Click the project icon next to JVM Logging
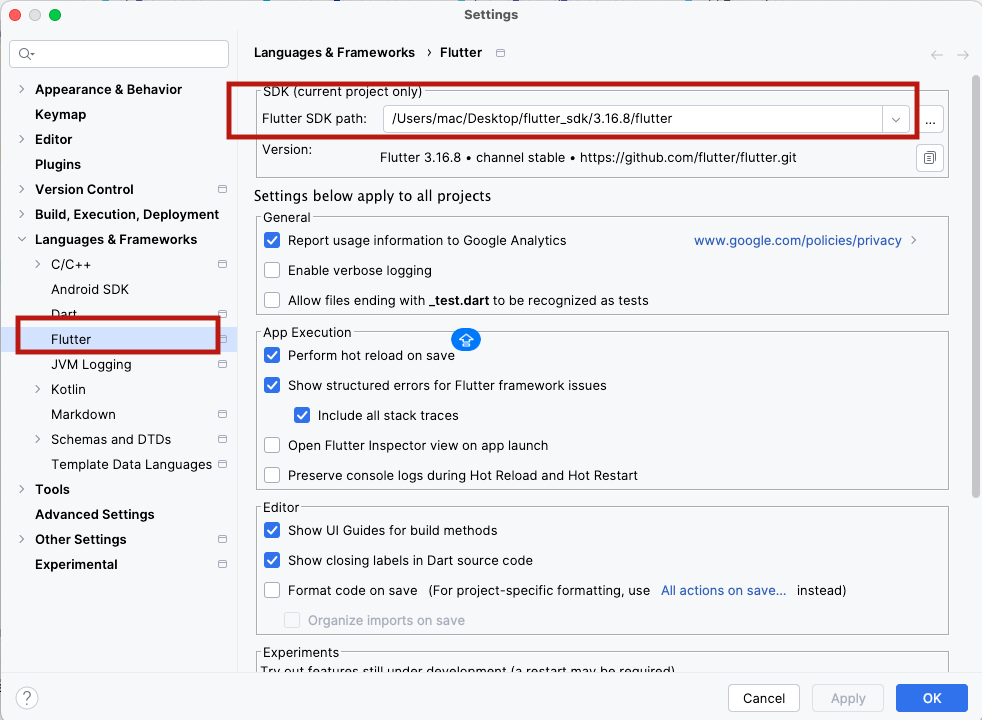The width and height of the screenshot is (982, 720). tap(222, 364)
